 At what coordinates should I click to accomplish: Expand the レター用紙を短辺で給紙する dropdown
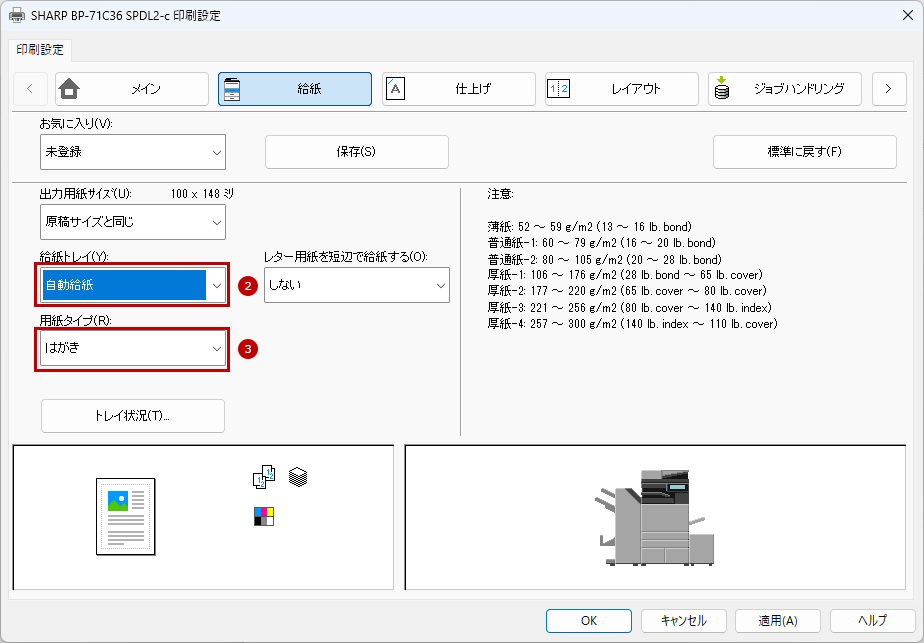tap(357, 285)
